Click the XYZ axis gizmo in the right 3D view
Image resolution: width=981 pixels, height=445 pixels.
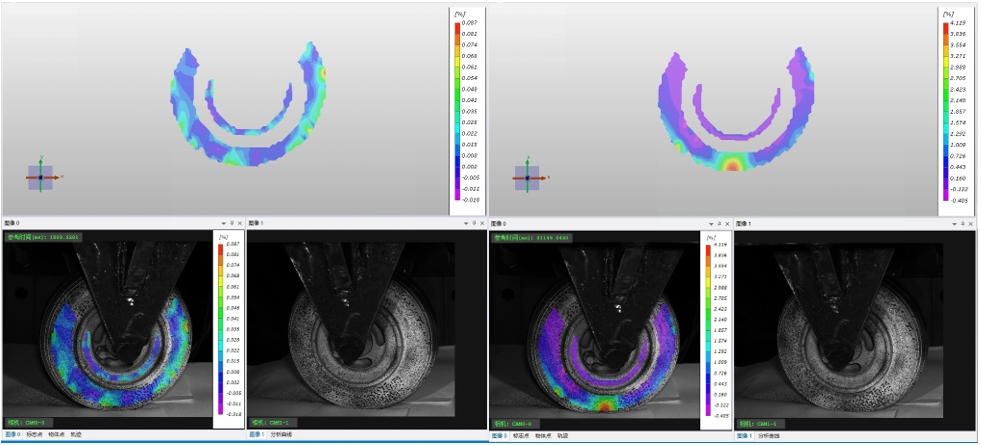[527, 178]
